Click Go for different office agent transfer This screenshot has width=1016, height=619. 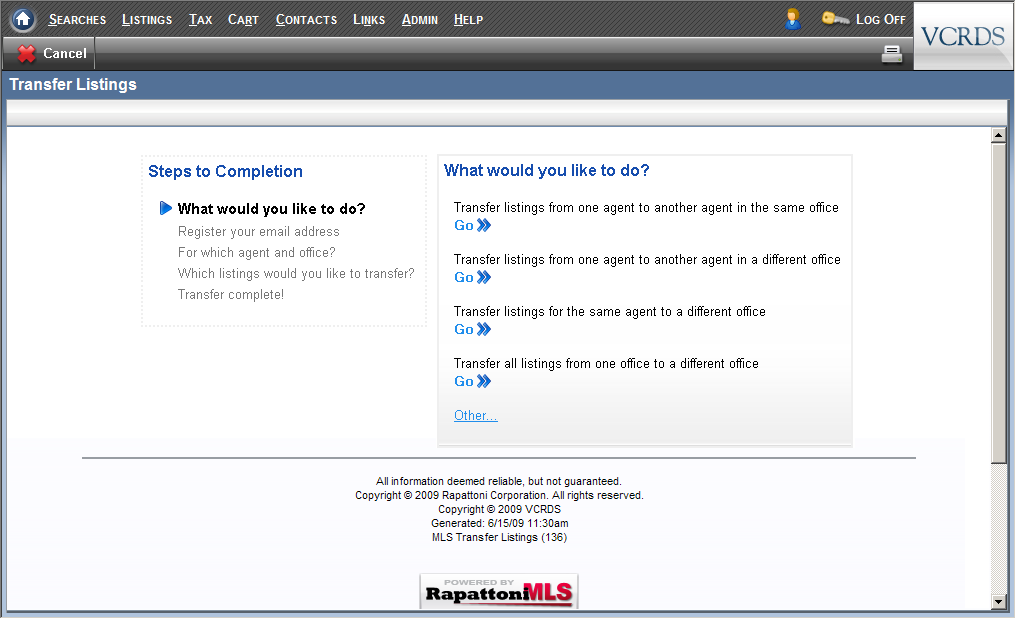464,277
